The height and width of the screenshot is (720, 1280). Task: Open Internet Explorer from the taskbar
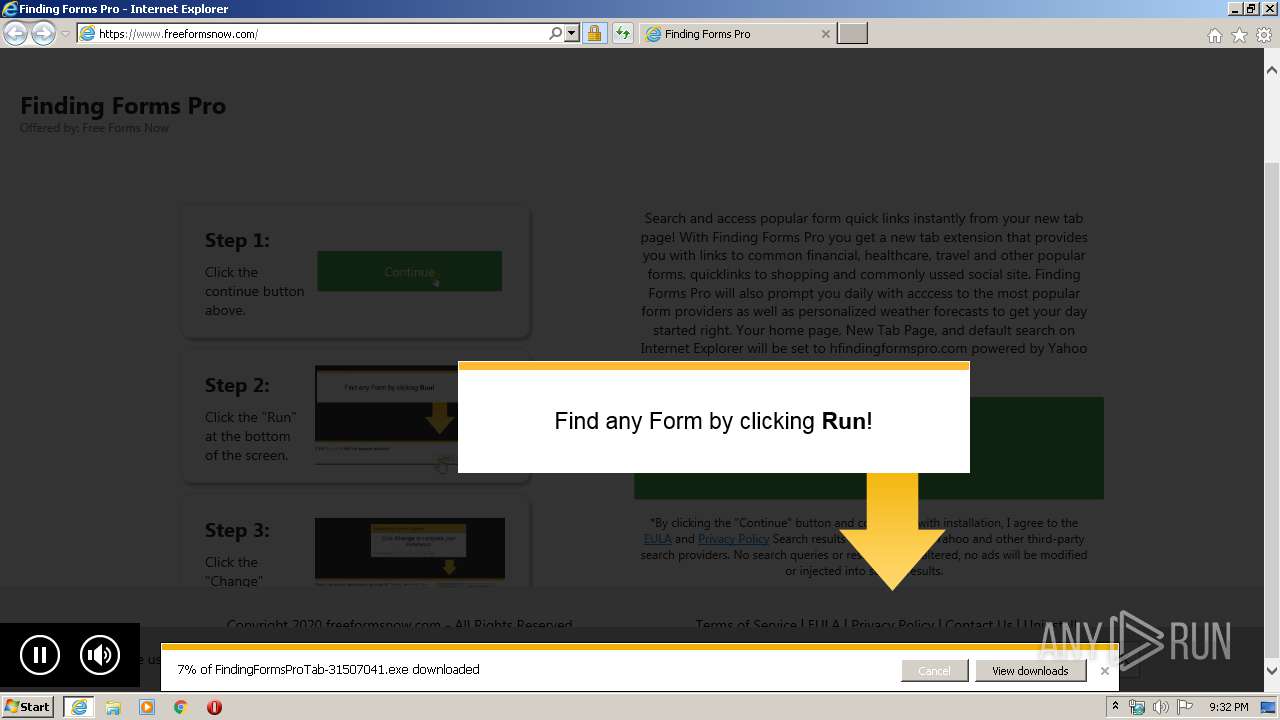(x=78, y=707)
